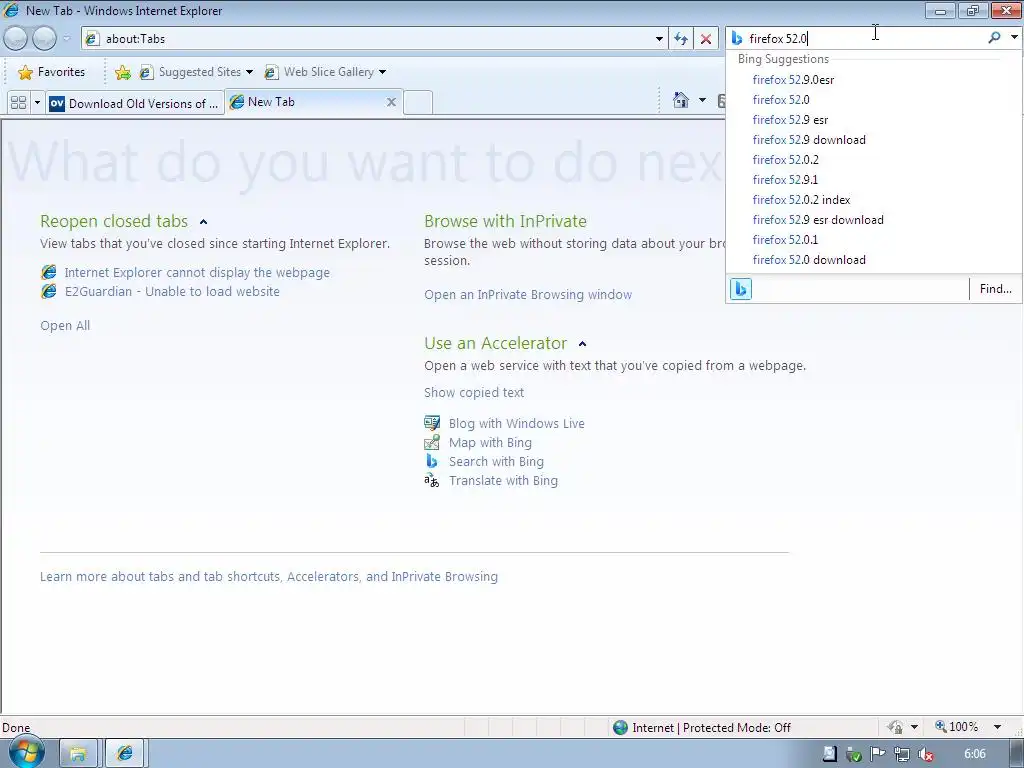Screen dimensions: 1024x768
Task: Open Learn more about tabs link
Action: [x=268, y=577]
